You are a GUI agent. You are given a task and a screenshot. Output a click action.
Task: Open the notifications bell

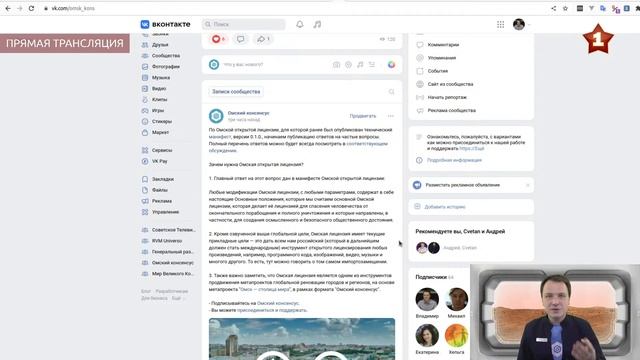click(x=300, y=24)
